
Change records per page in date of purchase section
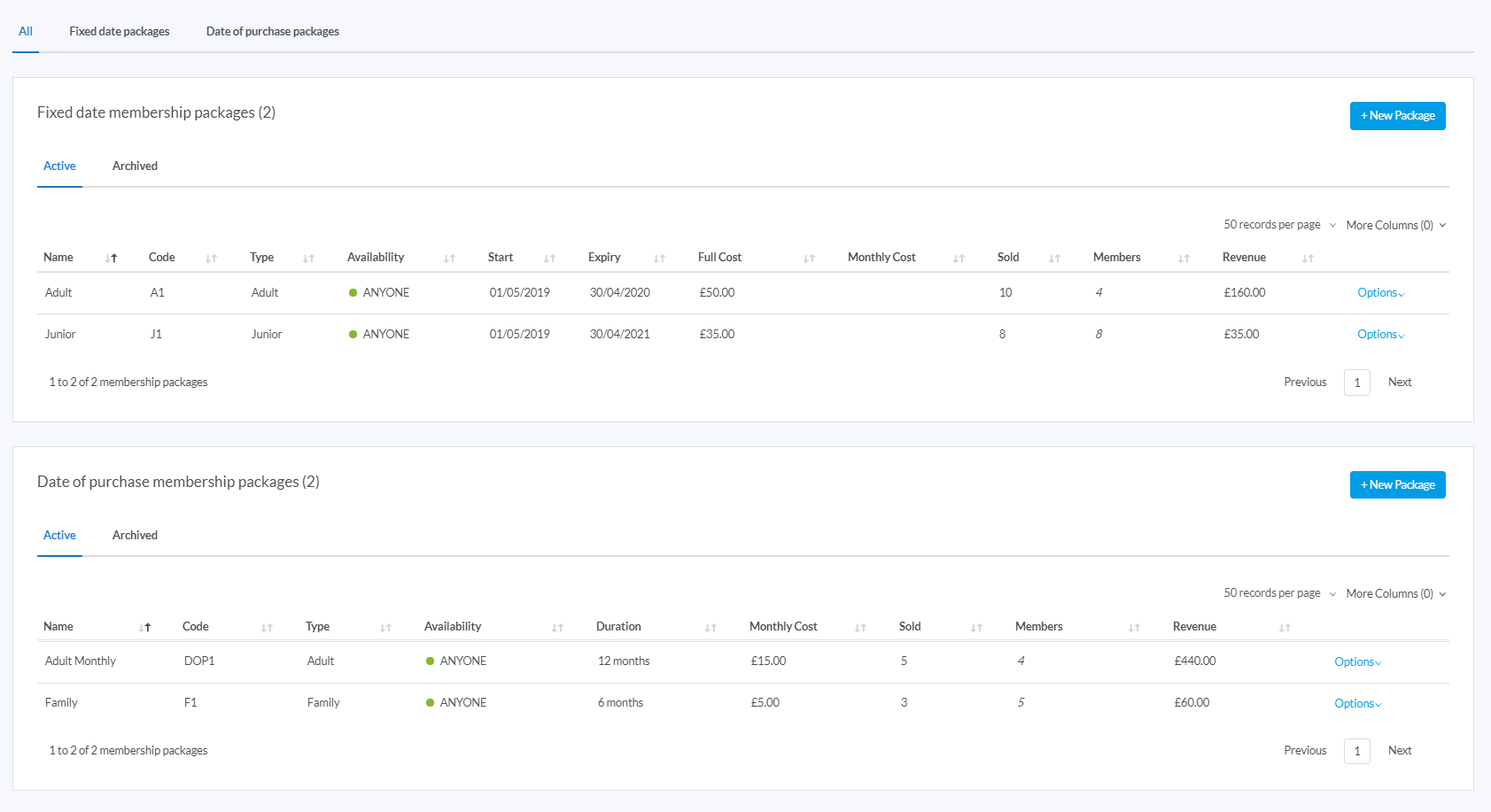pyautogui.click(x=1279, y=593)
